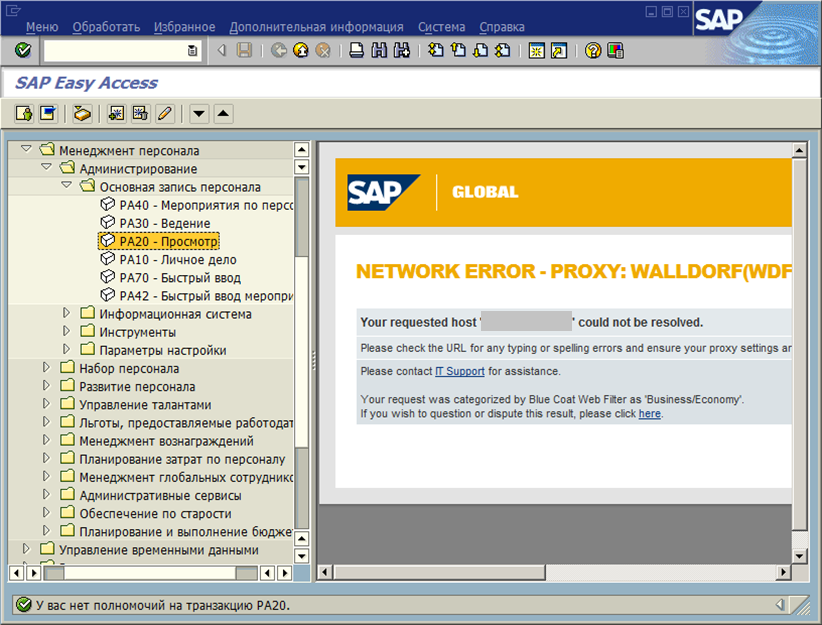Screen dimensions: 822x625
Task: Click the SAP Business Workplace icon
Action: pyautogui.click(x=82, y=113)
